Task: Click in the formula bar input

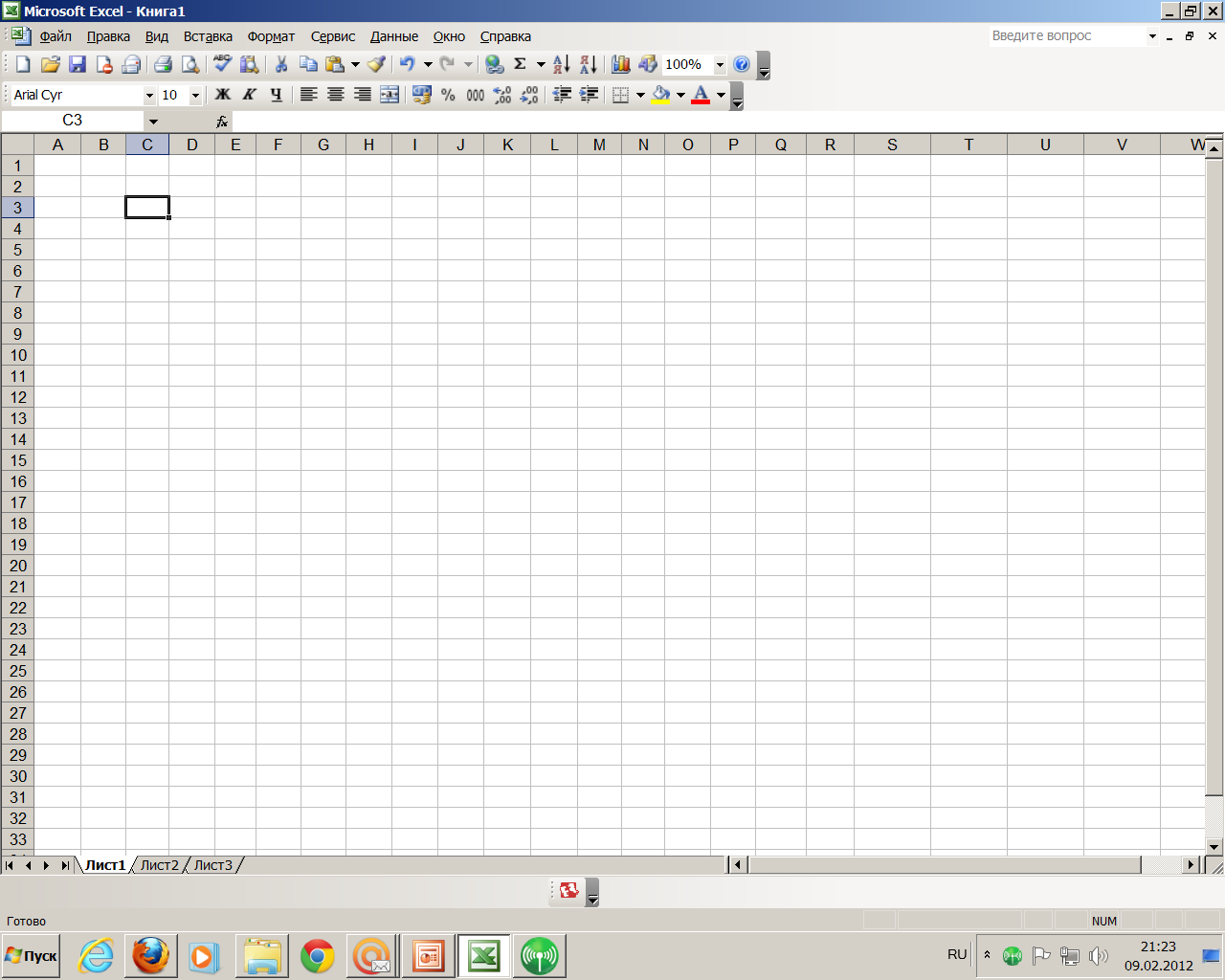Action: tap(727, 122)
